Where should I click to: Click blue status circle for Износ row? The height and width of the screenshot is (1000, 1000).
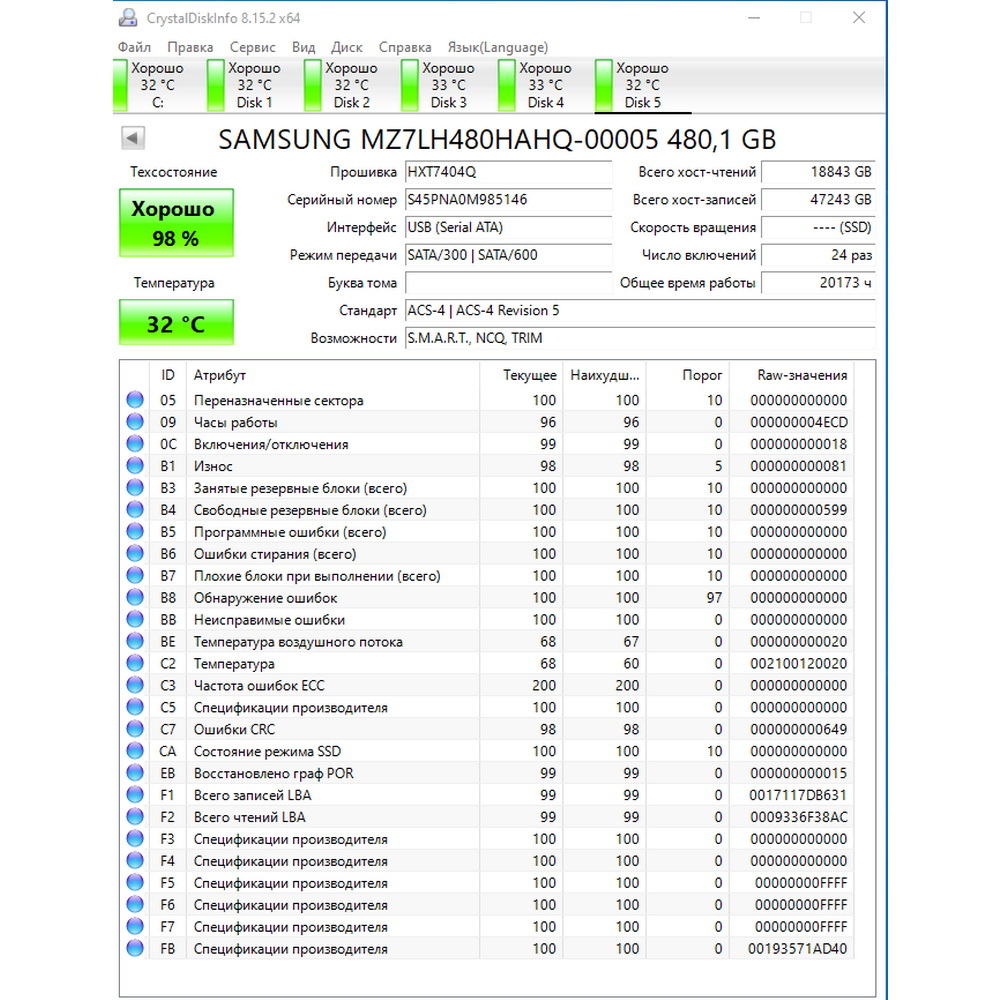pyautogui.click(x=135, y=466)
